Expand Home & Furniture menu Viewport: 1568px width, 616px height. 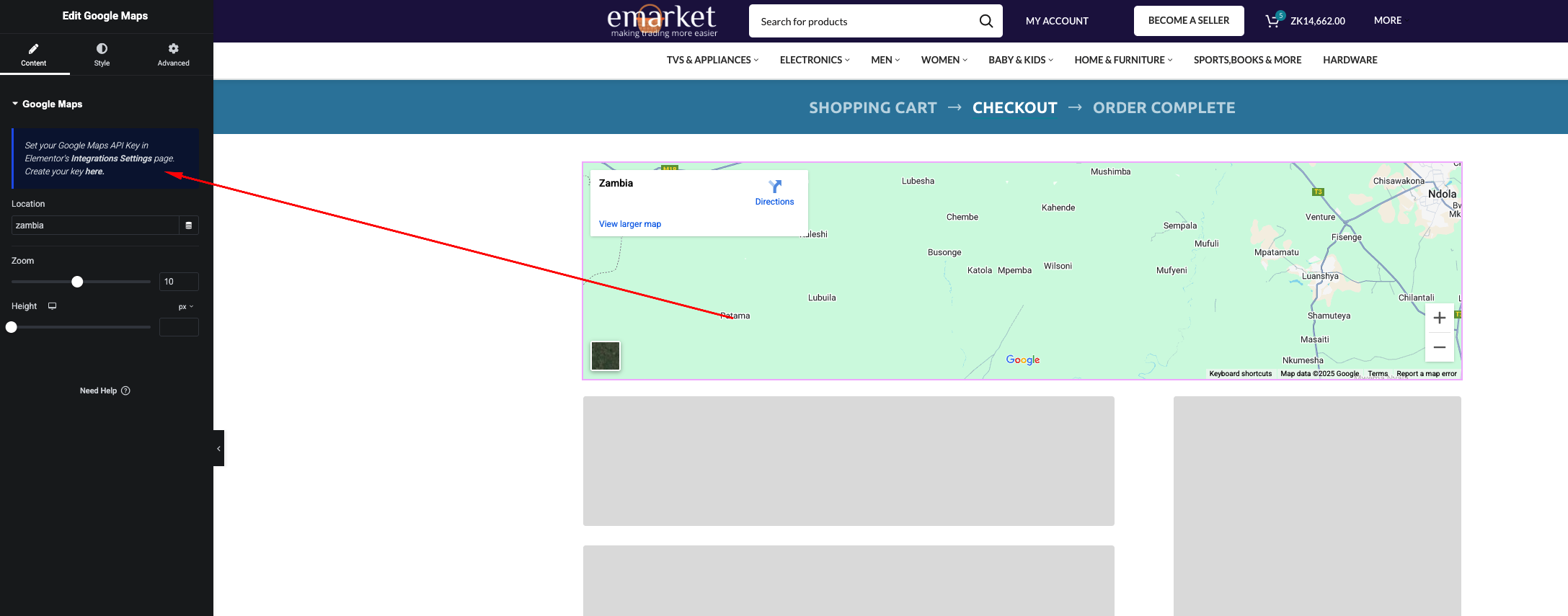[1123, 60]
